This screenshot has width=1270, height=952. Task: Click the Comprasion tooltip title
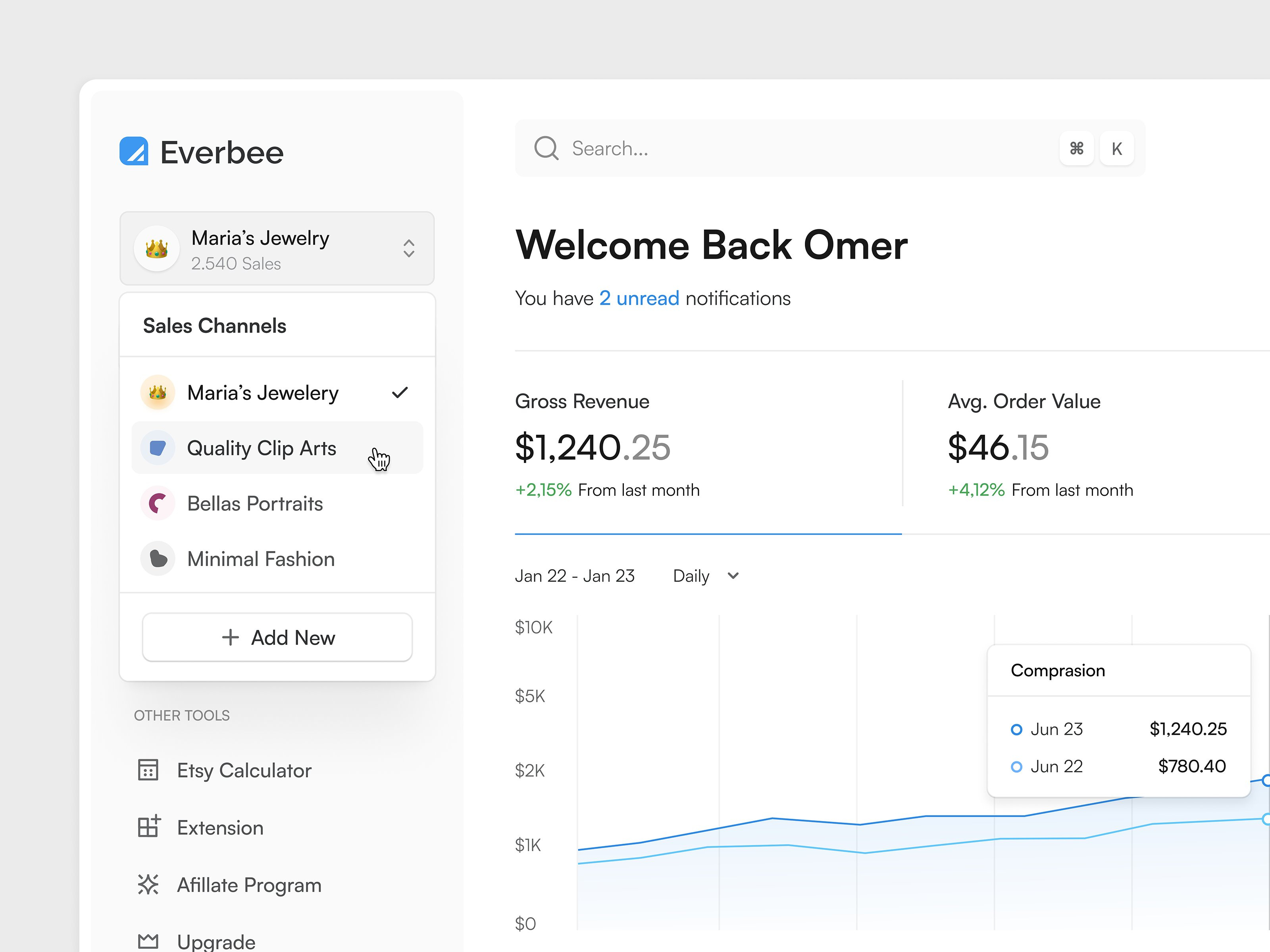[x=1058, y=670]
